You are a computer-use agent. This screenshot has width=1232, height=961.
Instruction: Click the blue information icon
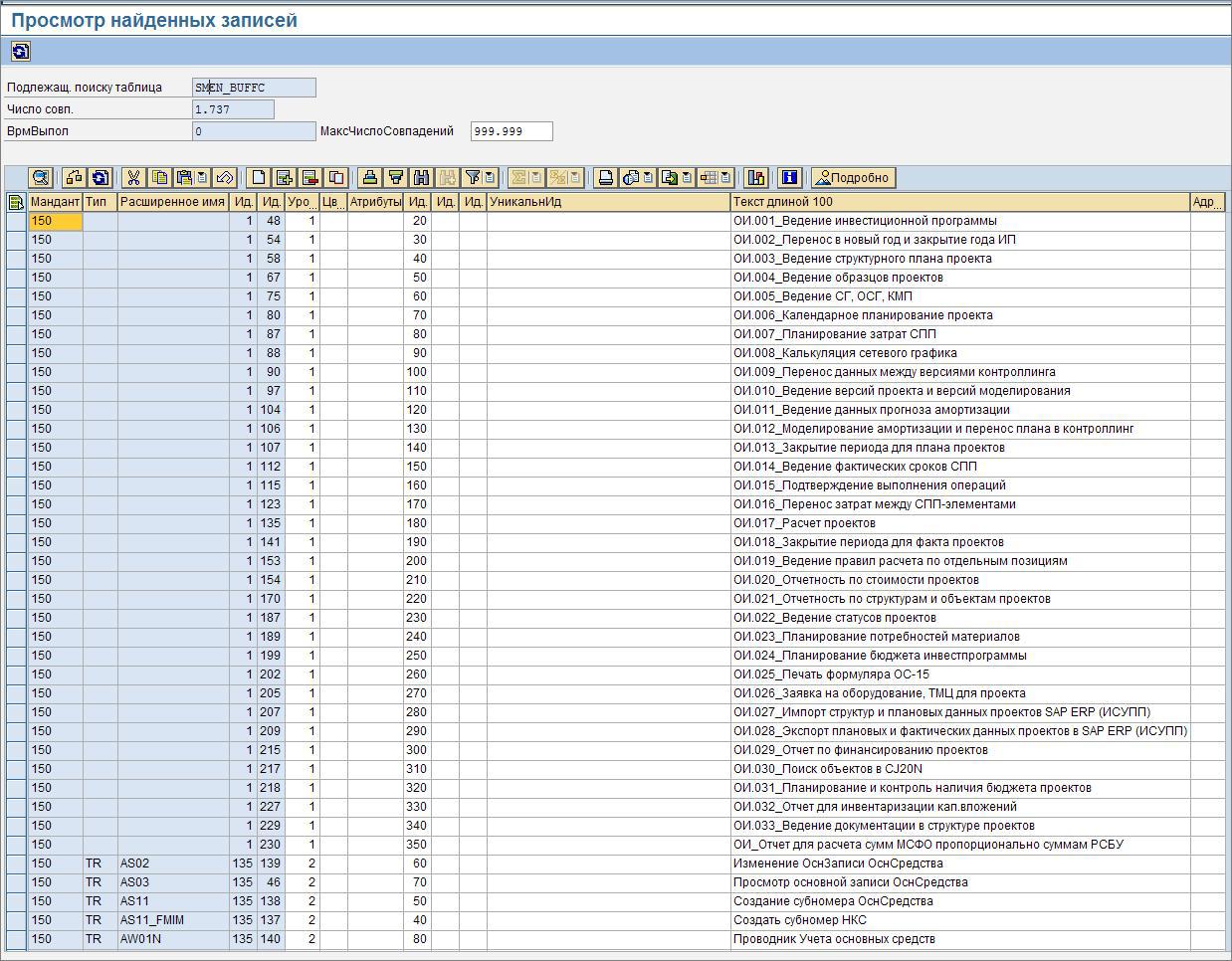click(x=790, y=178)
